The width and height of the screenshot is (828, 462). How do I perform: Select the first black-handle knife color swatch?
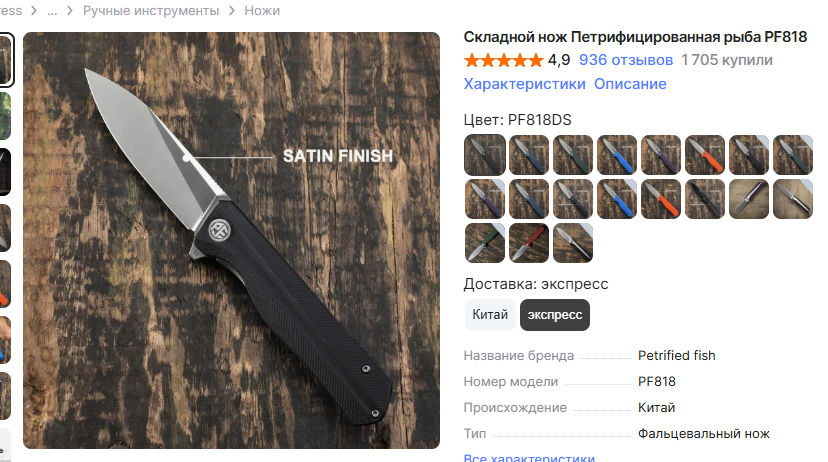[485, 155]
